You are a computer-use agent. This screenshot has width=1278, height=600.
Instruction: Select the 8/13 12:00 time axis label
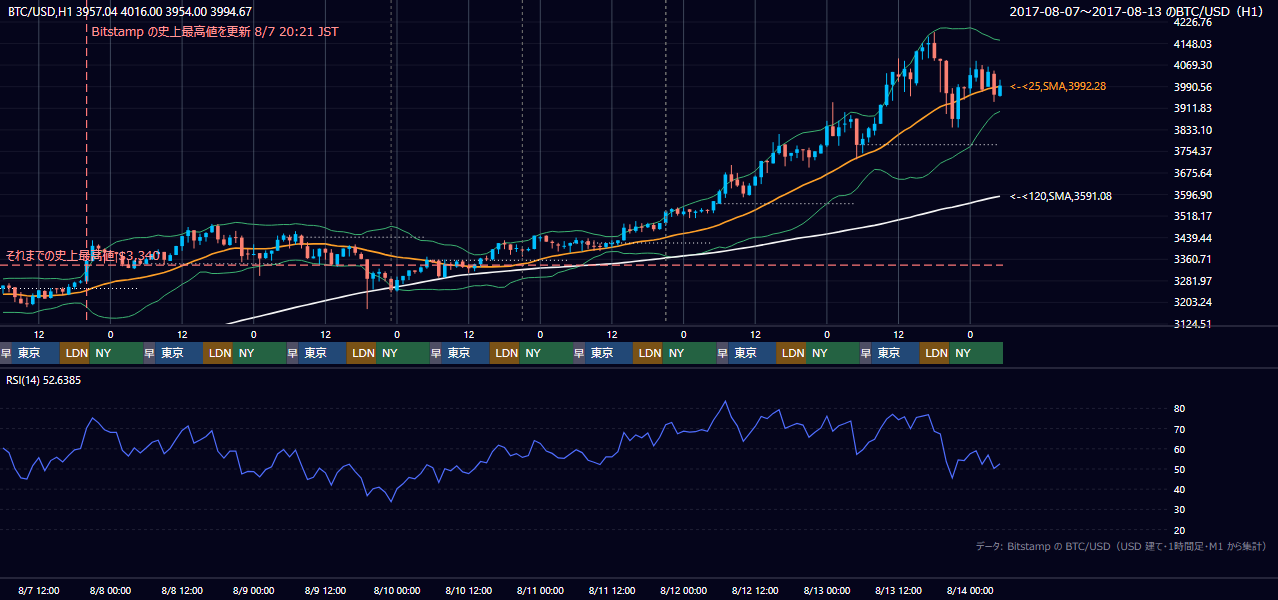point(900,590)
